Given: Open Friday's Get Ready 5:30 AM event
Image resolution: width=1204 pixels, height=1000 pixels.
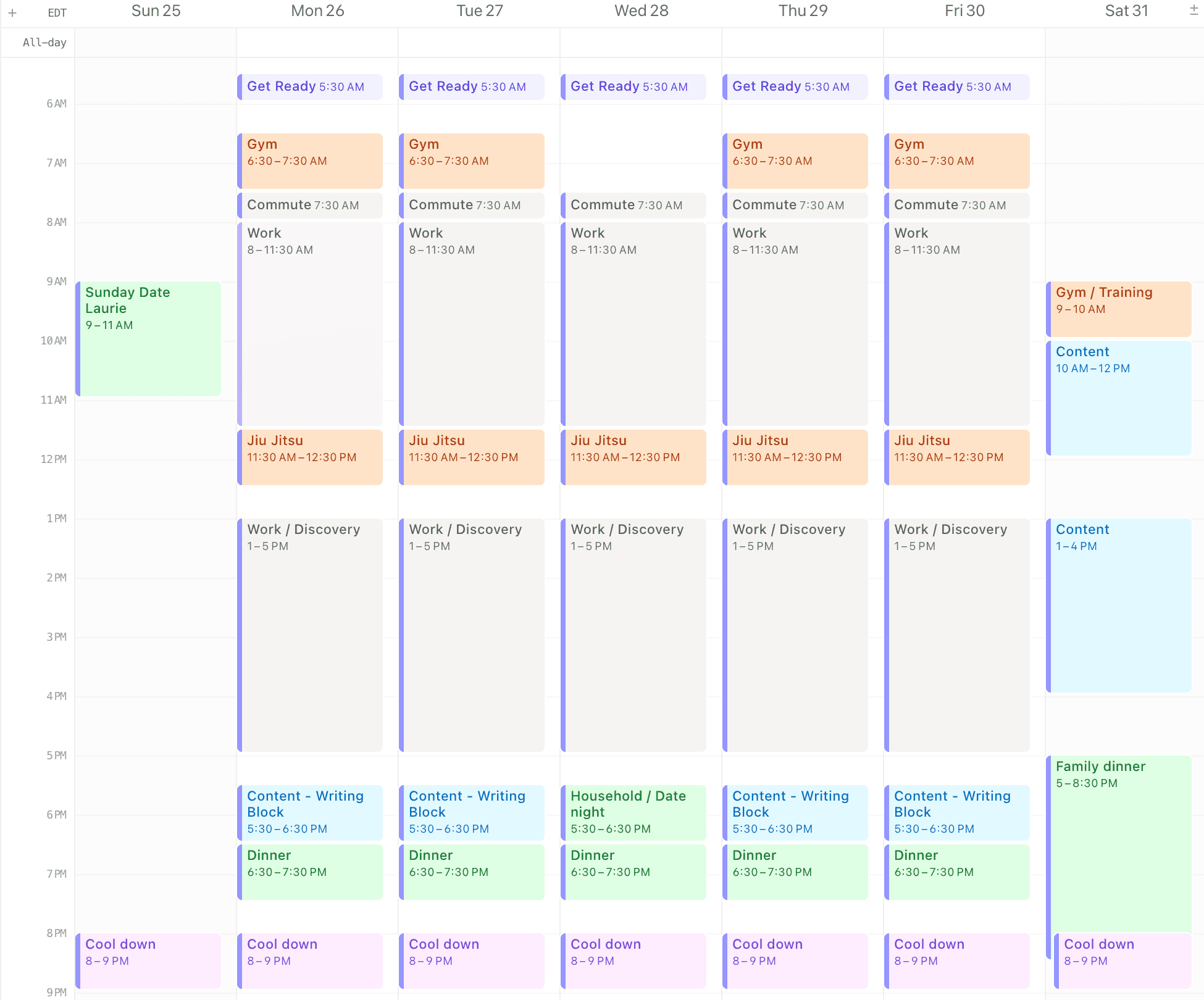Looking at the screenshot, I should pos(957,86).
